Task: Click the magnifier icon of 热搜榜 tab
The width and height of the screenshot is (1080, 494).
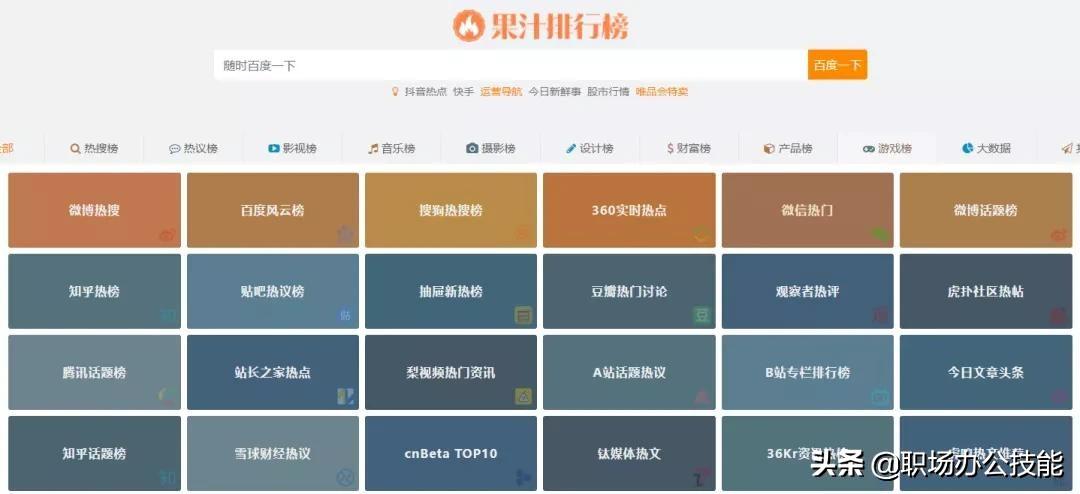Action: coord(75,148)
